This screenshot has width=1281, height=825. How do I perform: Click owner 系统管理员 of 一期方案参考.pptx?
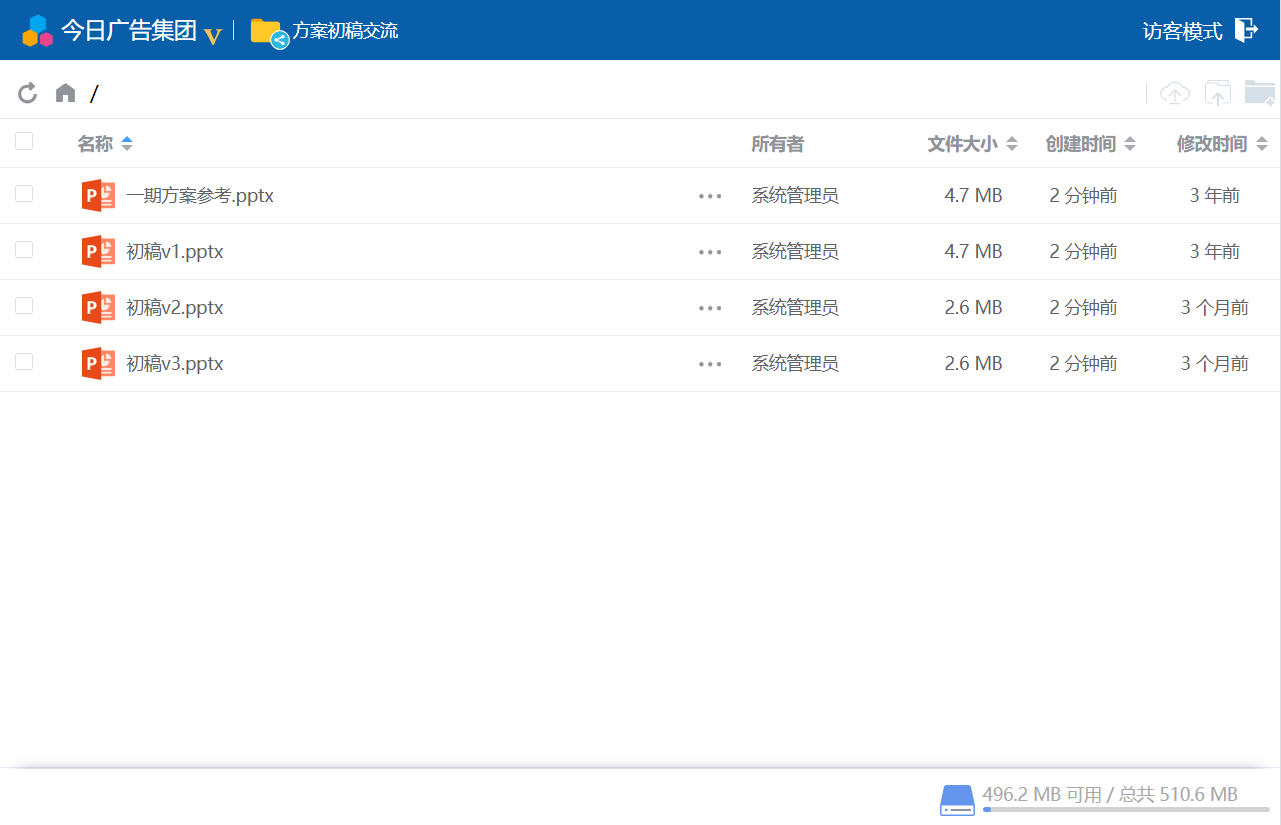795,196
